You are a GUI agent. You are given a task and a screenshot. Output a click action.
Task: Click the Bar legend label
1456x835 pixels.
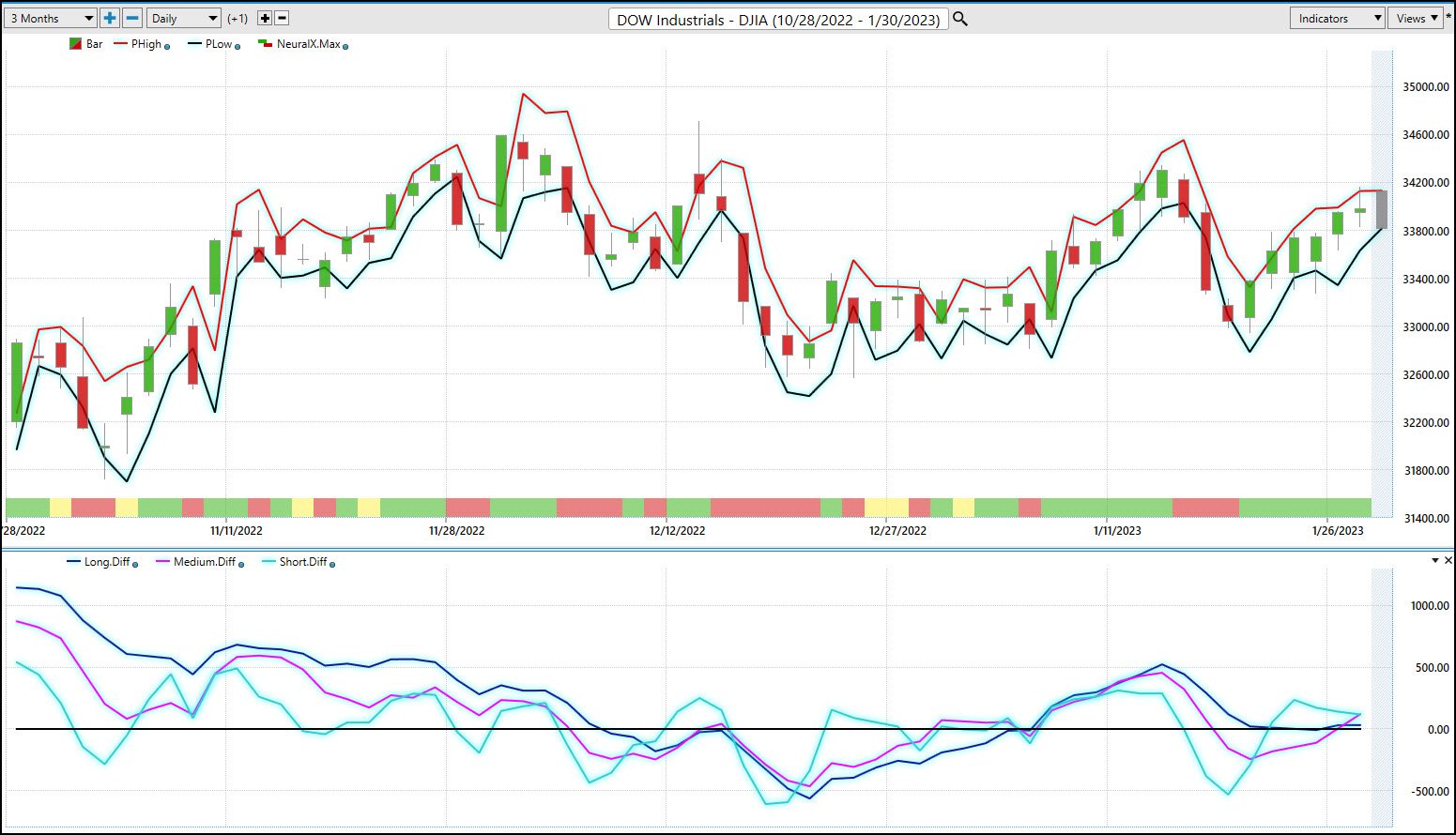coord(95,44)
